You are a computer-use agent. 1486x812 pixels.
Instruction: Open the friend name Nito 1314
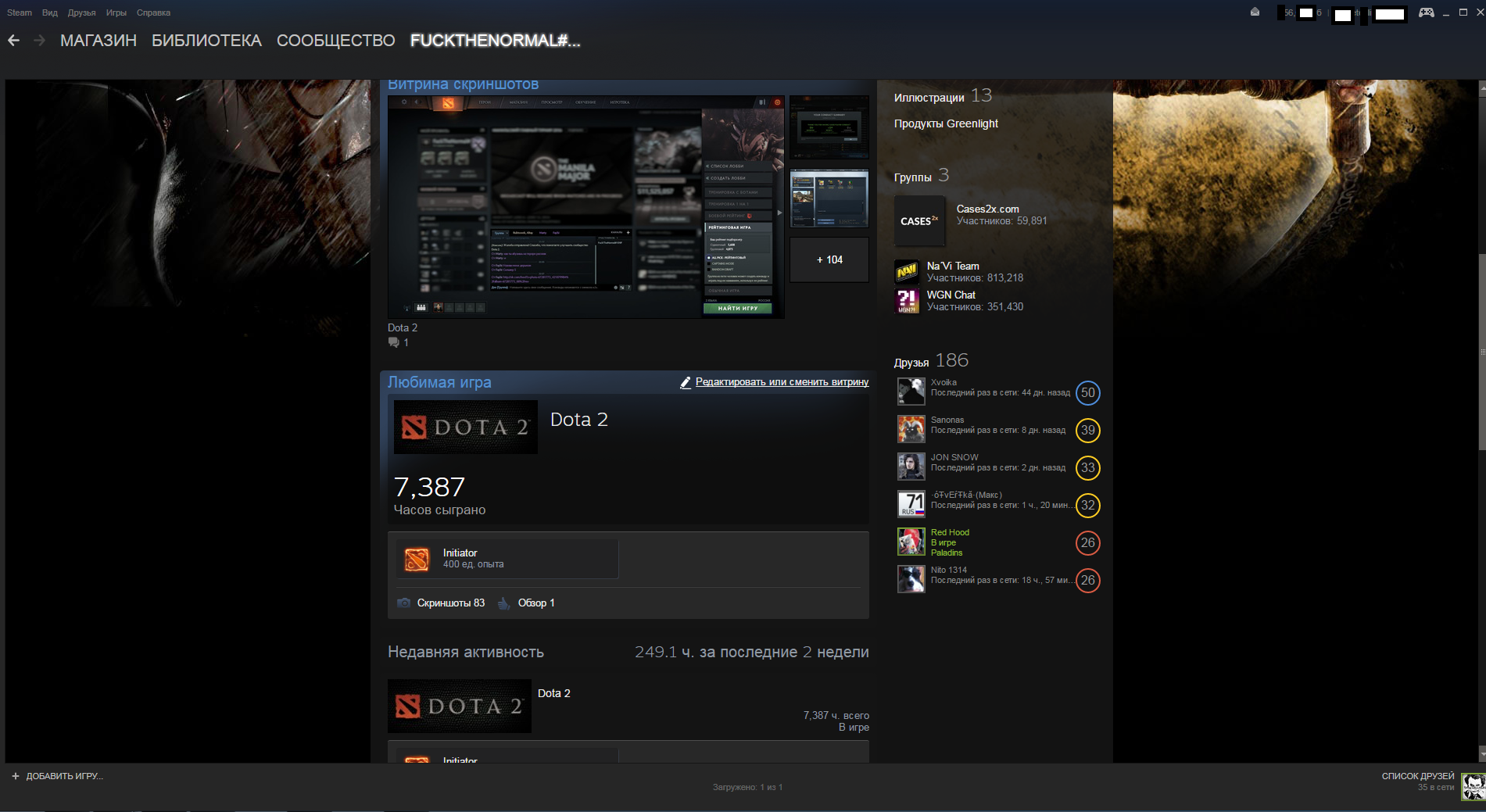pos(949,570)
